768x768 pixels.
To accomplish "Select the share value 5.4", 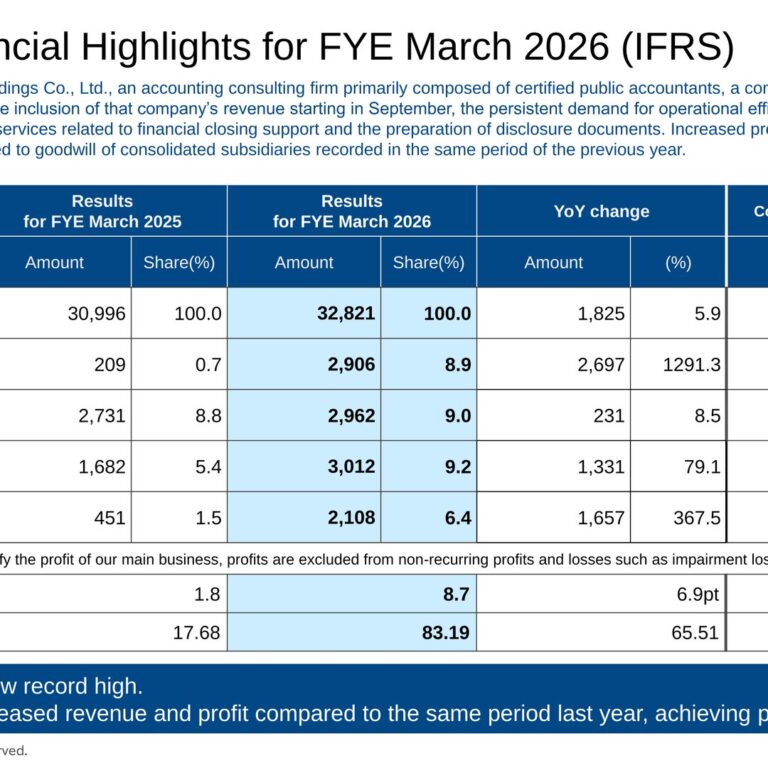I will [208, 467].
